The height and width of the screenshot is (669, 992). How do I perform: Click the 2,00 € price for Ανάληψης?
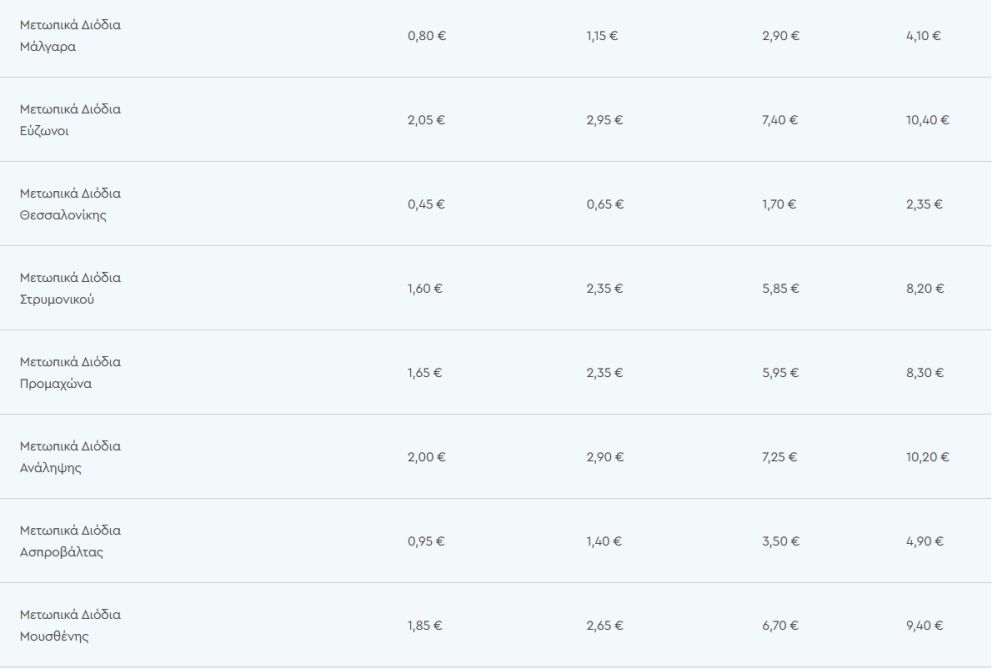[425, 457]
